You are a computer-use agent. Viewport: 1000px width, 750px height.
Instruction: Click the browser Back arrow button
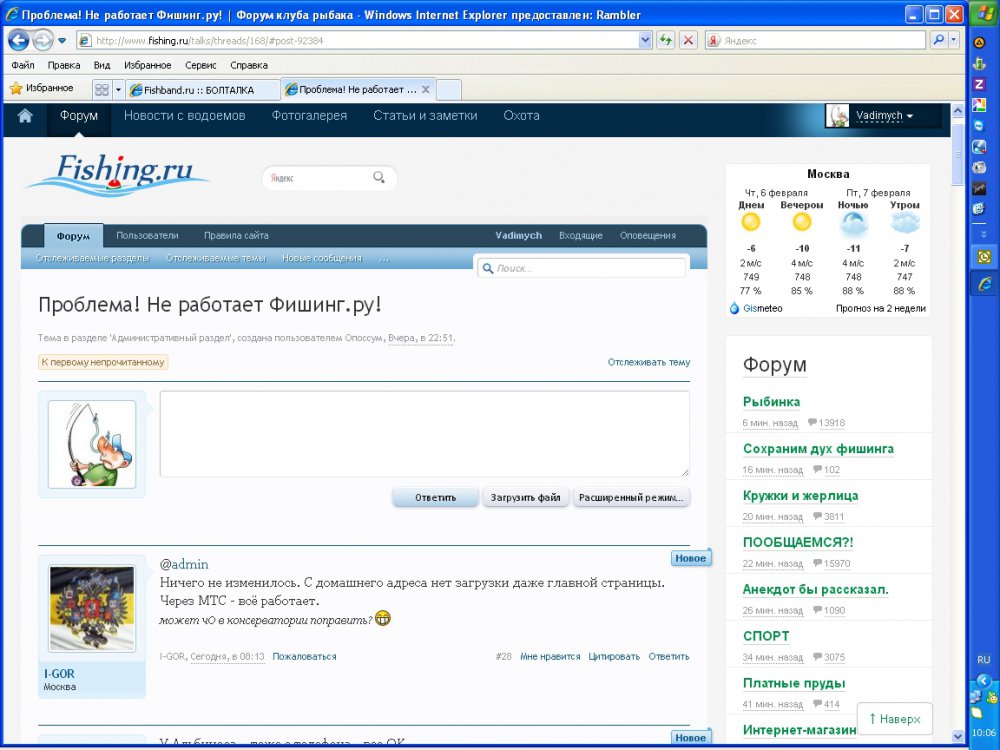(x=18, y=40)
